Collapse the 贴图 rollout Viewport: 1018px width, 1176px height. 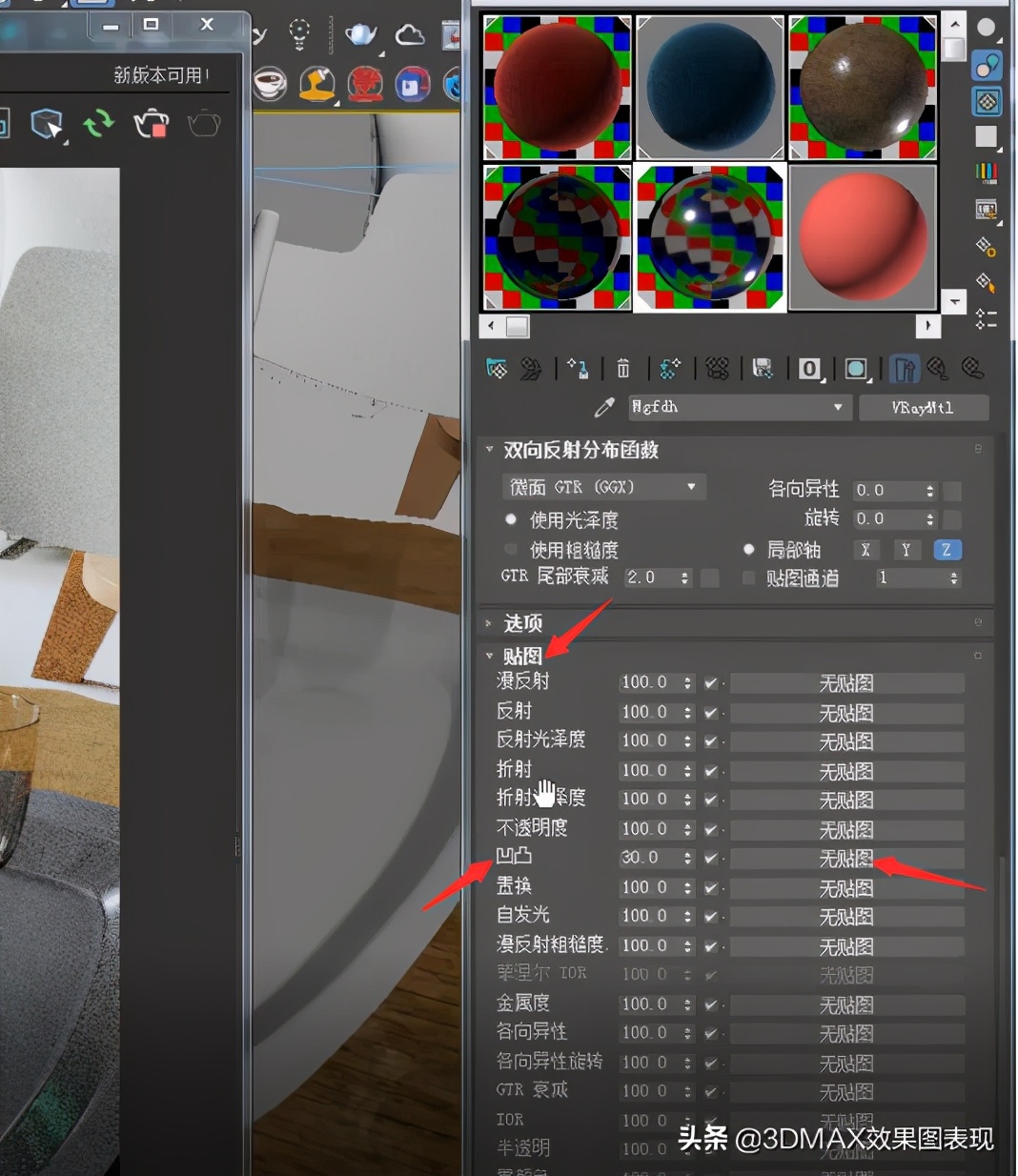522,656
